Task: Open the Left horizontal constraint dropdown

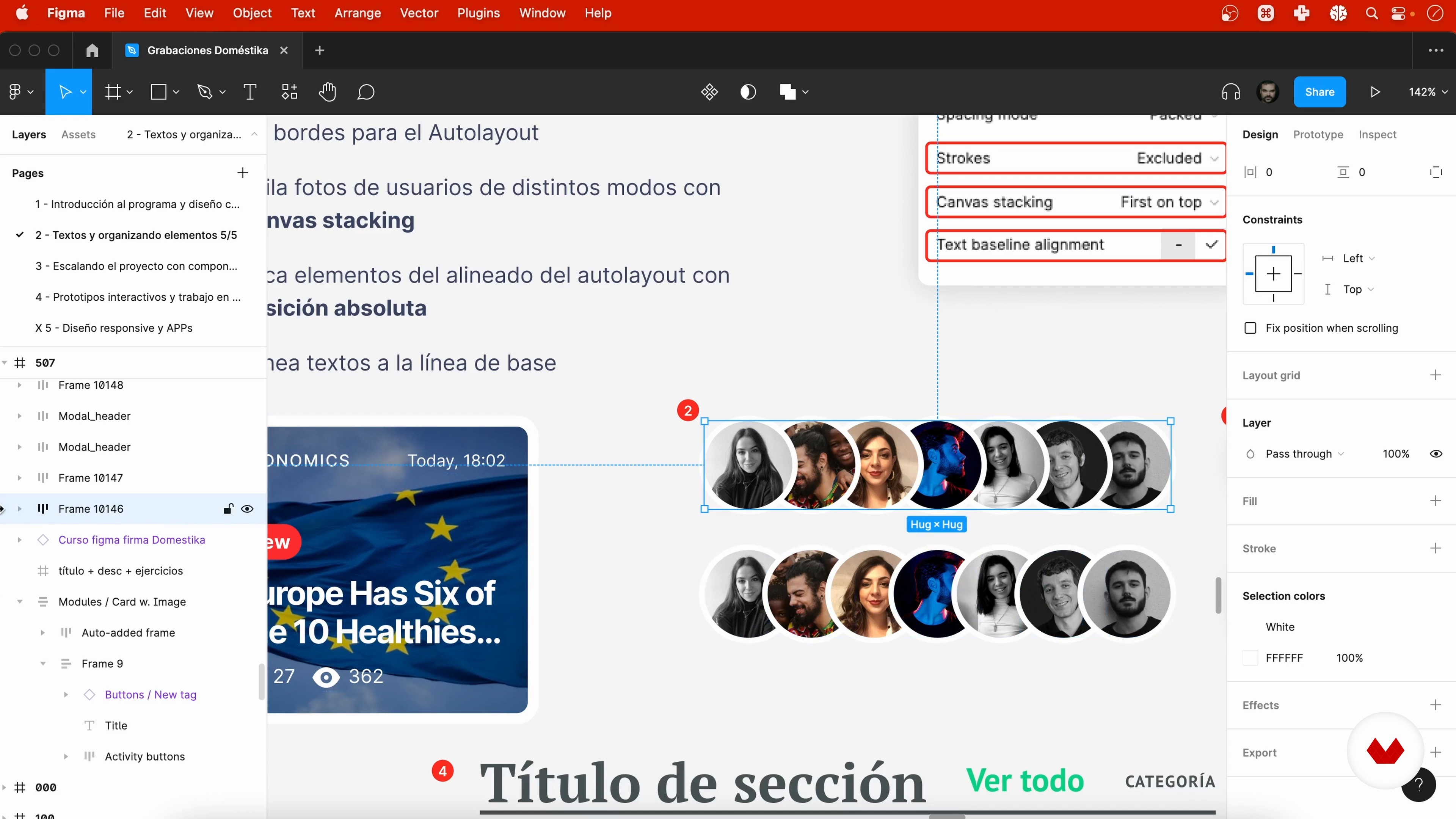Action: coord(1358,258)
